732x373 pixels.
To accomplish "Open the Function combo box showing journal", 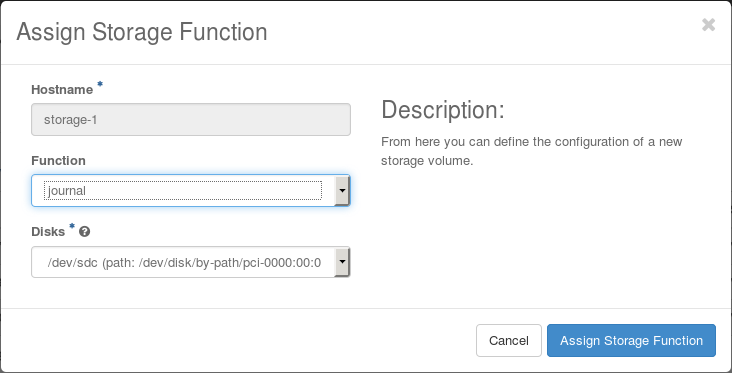I will tap(190, 190).
